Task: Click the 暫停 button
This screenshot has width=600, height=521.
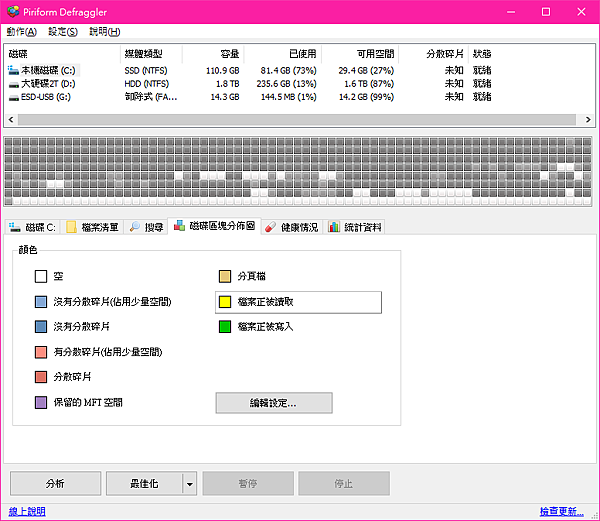Action: coord(248,484)
